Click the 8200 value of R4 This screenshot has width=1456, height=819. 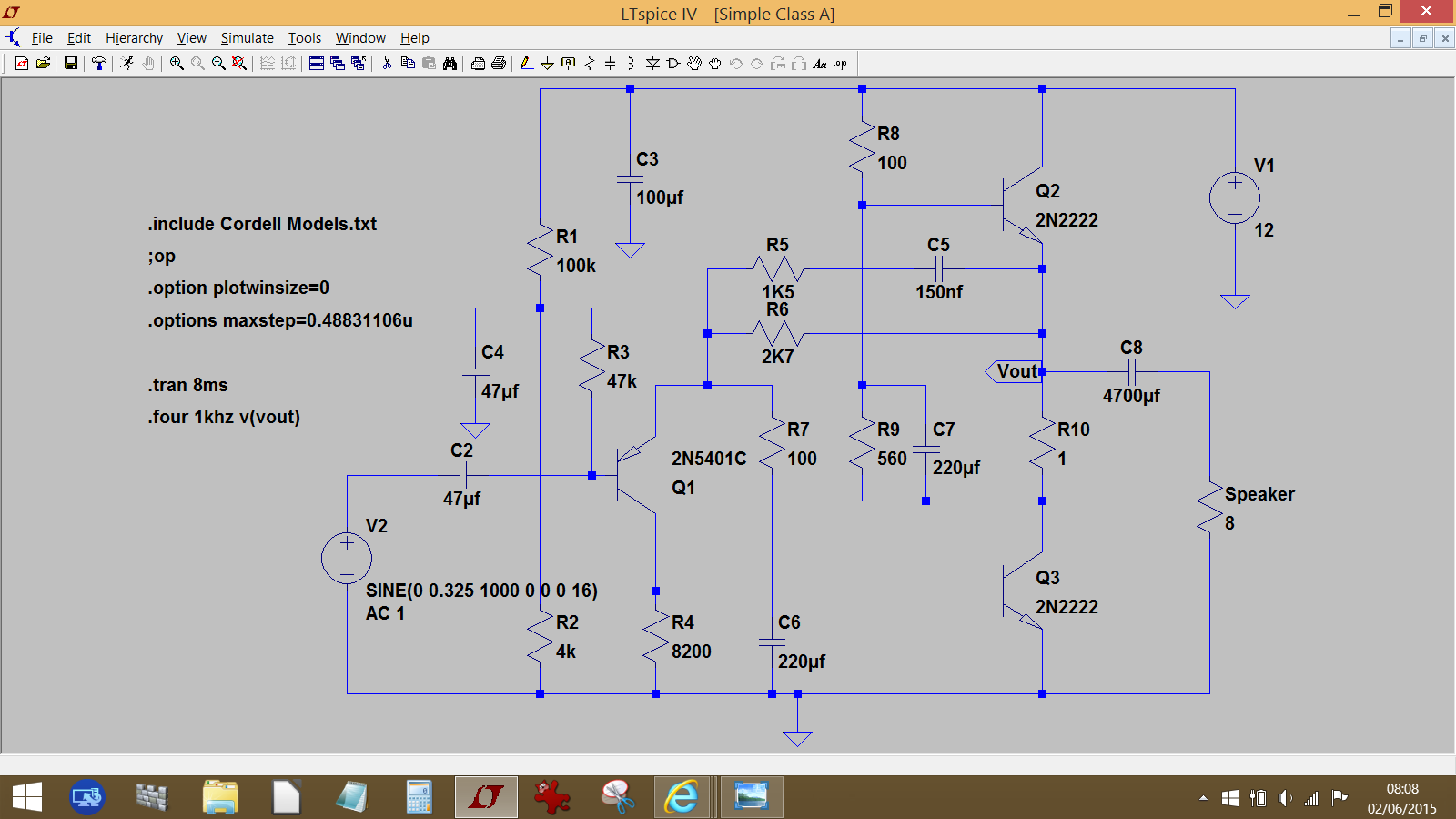click(x=692, y=652)
